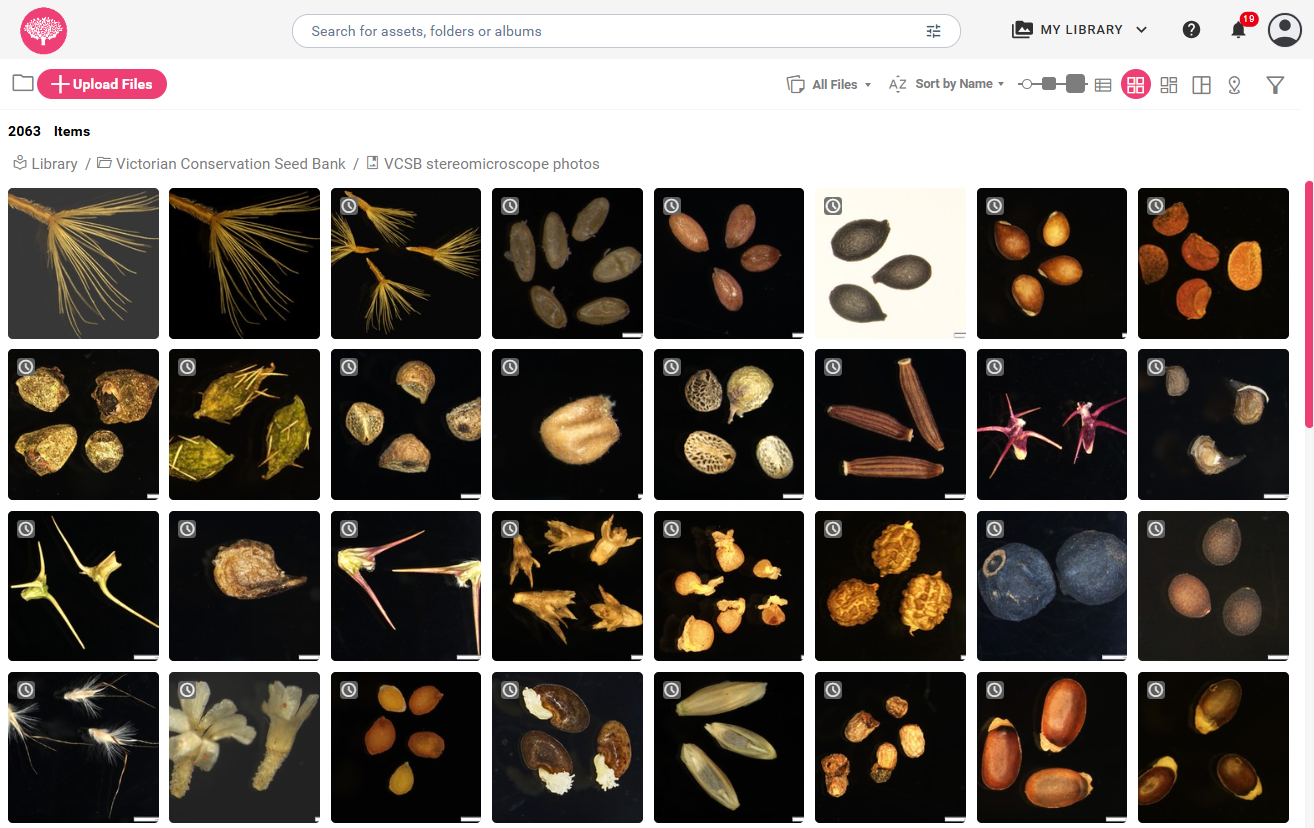
Task: Open VCSB stereomicroscope photos breadcrumb link
Action: 492,164
